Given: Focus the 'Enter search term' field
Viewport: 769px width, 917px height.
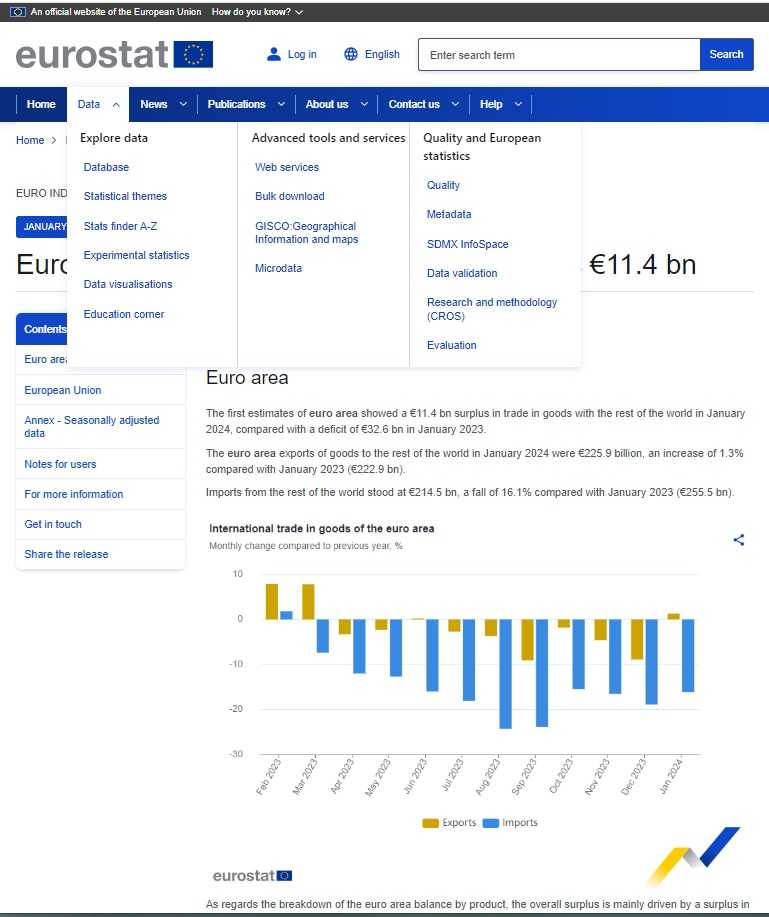Looking at the screenshot, I should coord(559,54).
